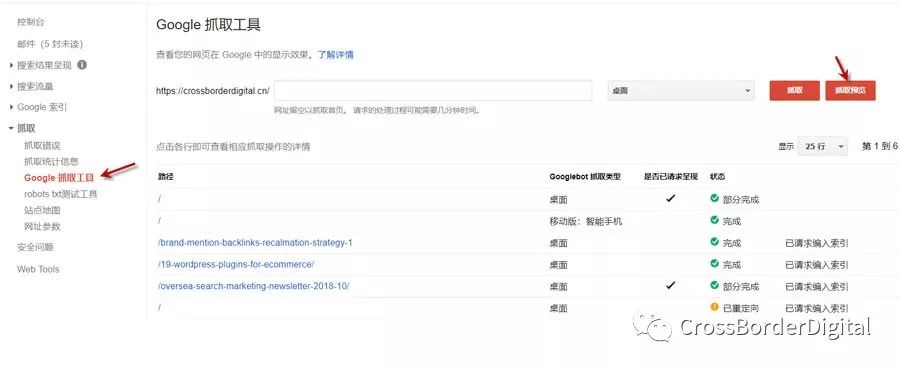This screenshot has width=900, height=369.
Task: Open 抓取统计信息 in the sidebar
Action: click(51, 162)
